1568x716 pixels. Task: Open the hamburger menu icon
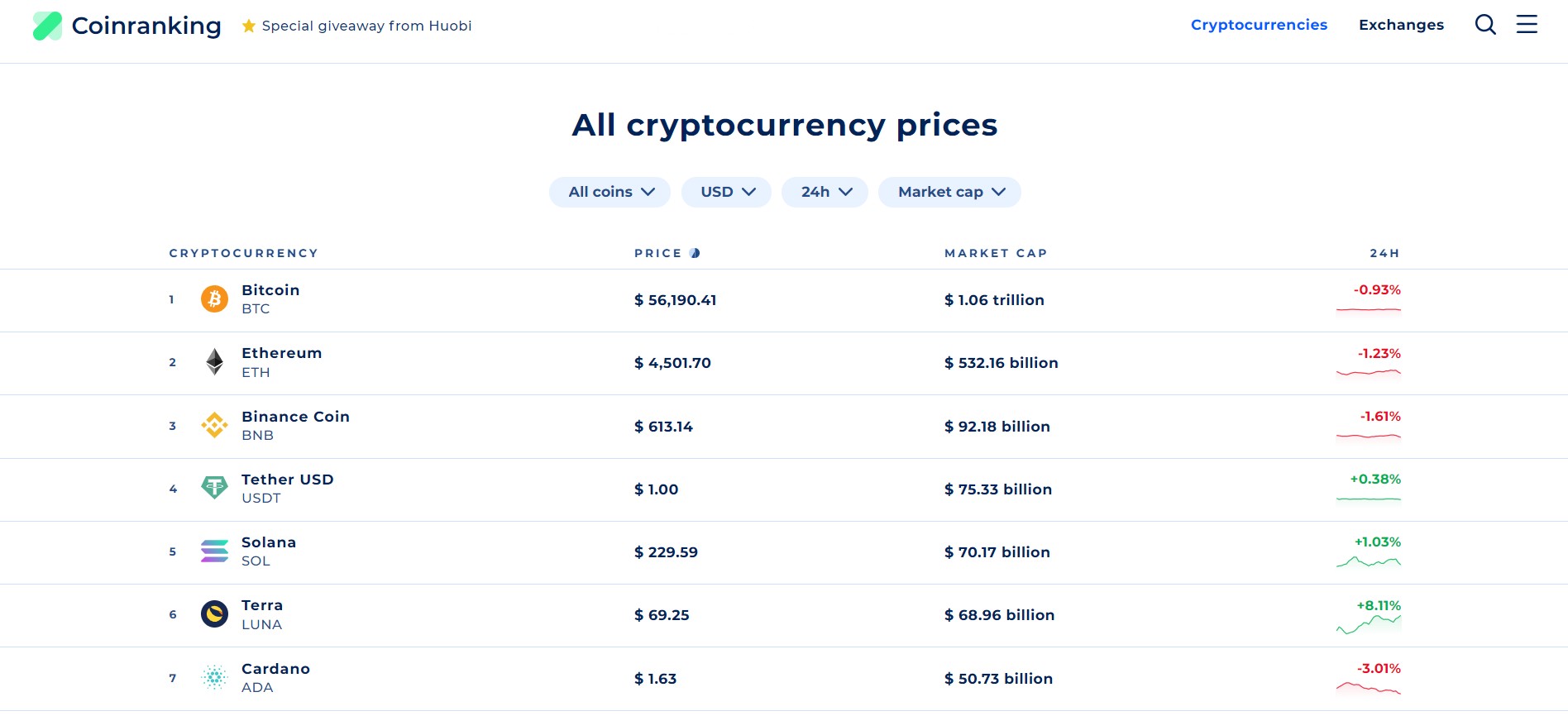point(1527,24)
